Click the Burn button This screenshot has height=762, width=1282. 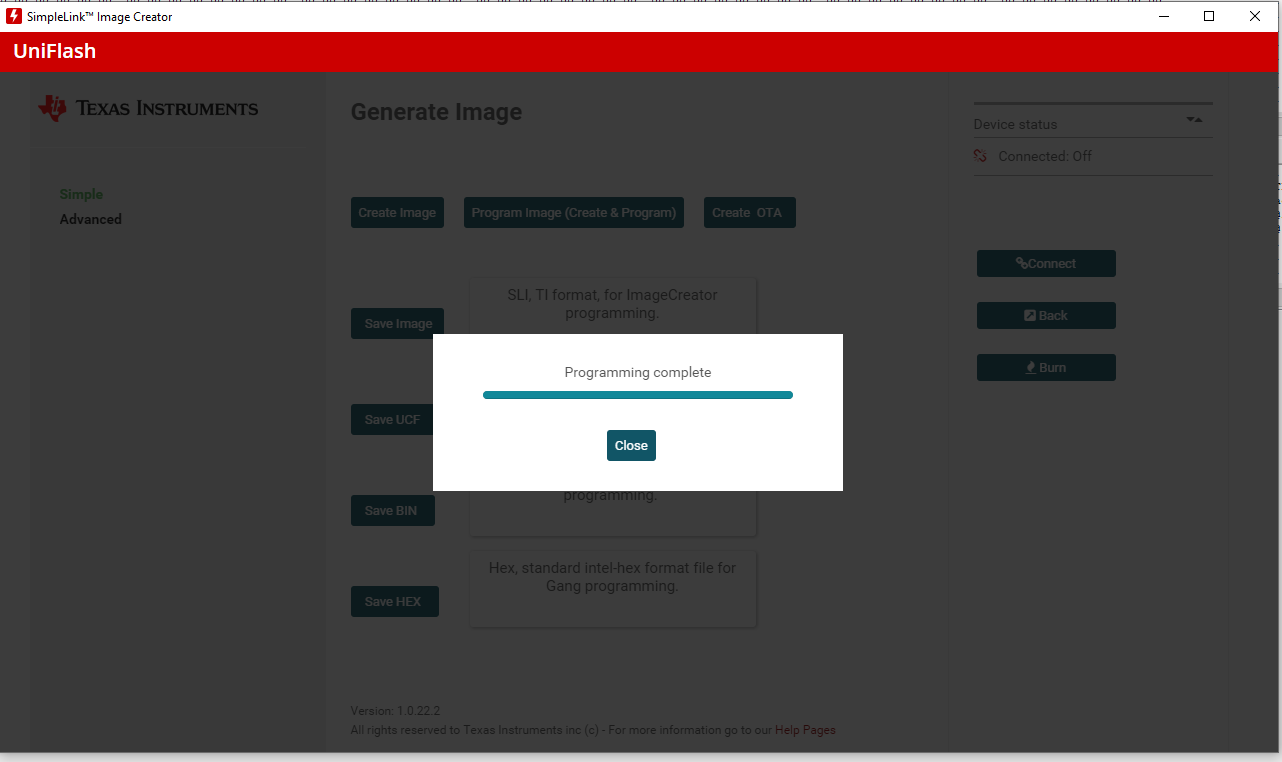point(1046,368)
